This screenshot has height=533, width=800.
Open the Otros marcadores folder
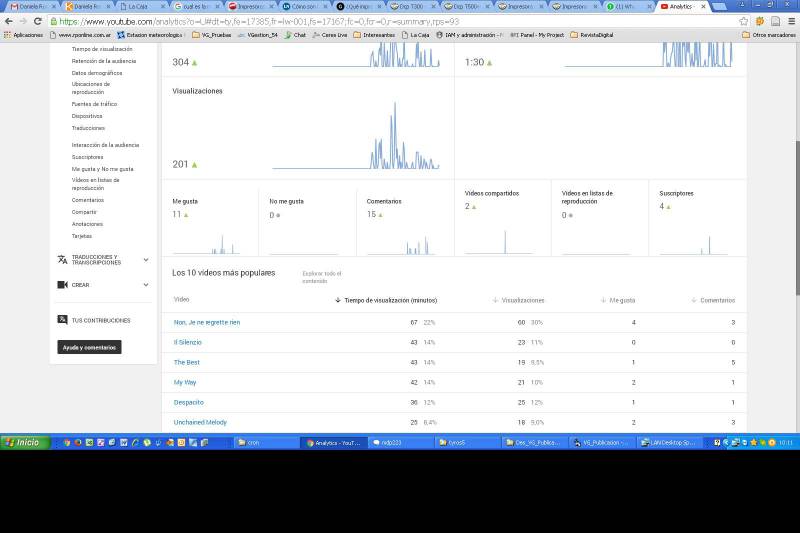tap(769, 35)
